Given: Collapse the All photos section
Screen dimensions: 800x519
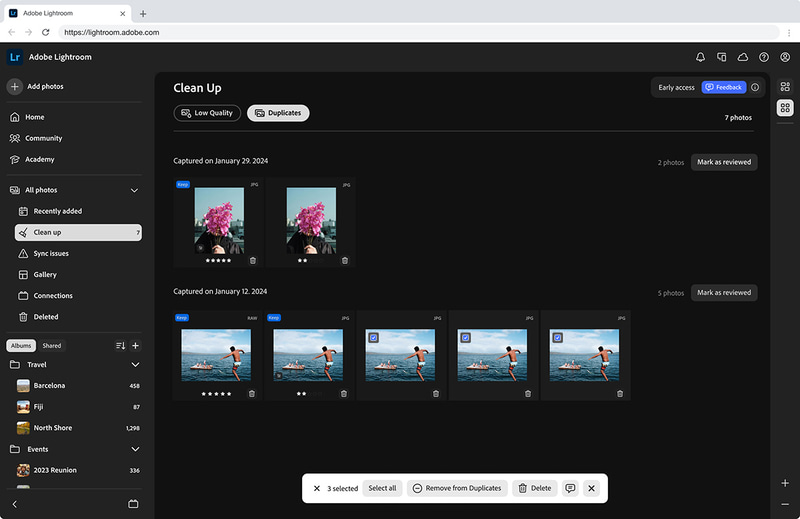Looking at the screenshot, I should [134, 190].
